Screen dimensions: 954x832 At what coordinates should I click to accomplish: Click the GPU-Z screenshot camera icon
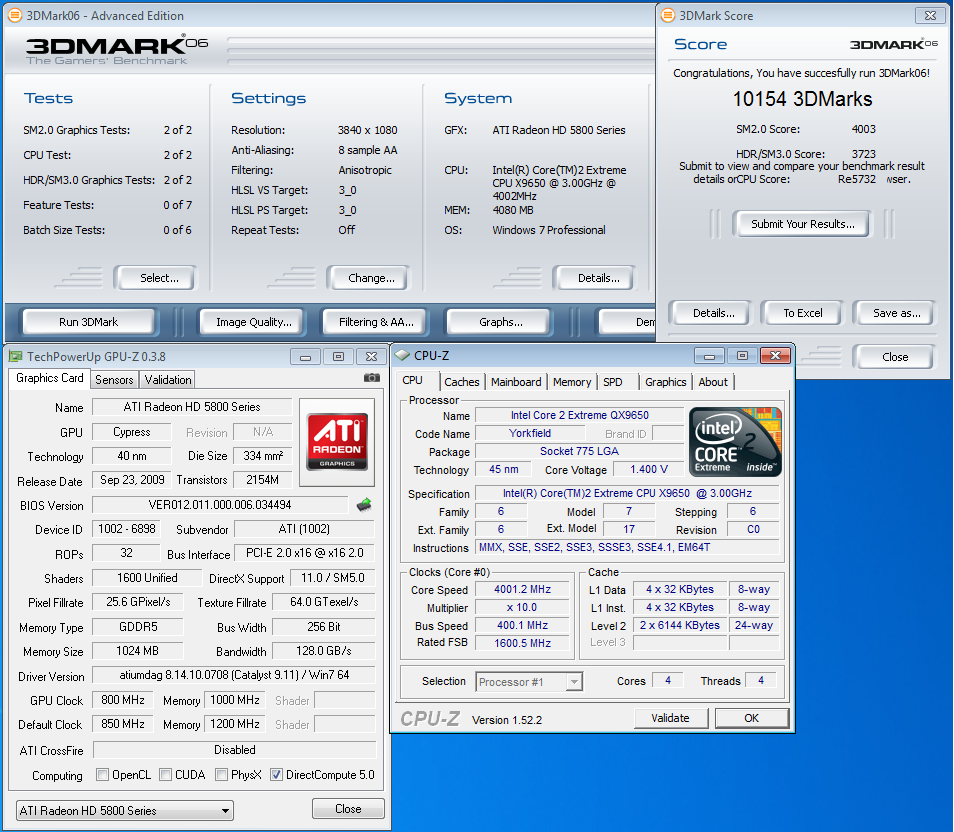[x=372, y=378]
